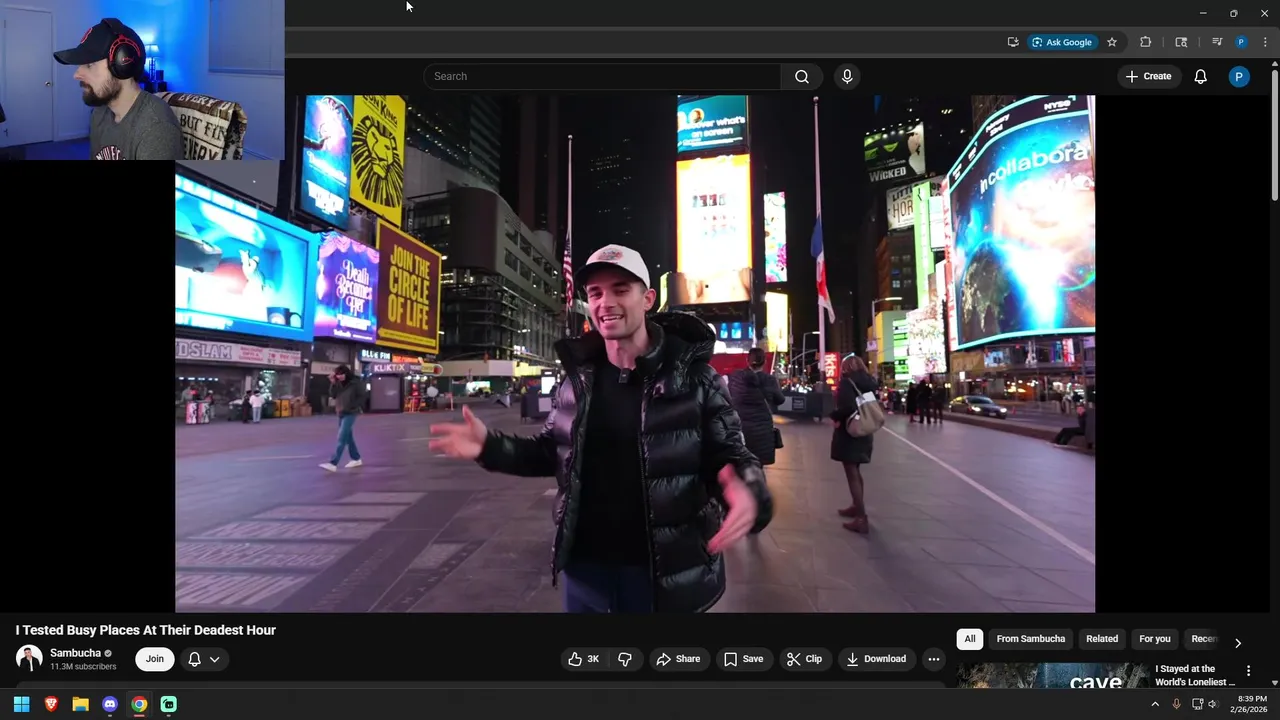Screen dimensions: 1280x720
Task: Open Chrome extensions puzzle icon
Action: tap(1146, 42)
